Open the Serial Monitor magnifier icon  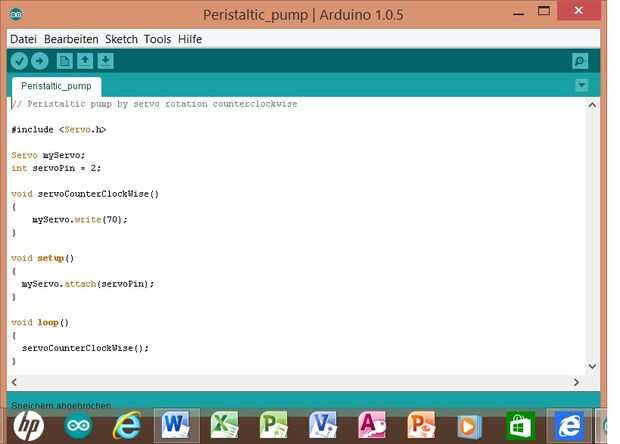[x=580, y=61]
